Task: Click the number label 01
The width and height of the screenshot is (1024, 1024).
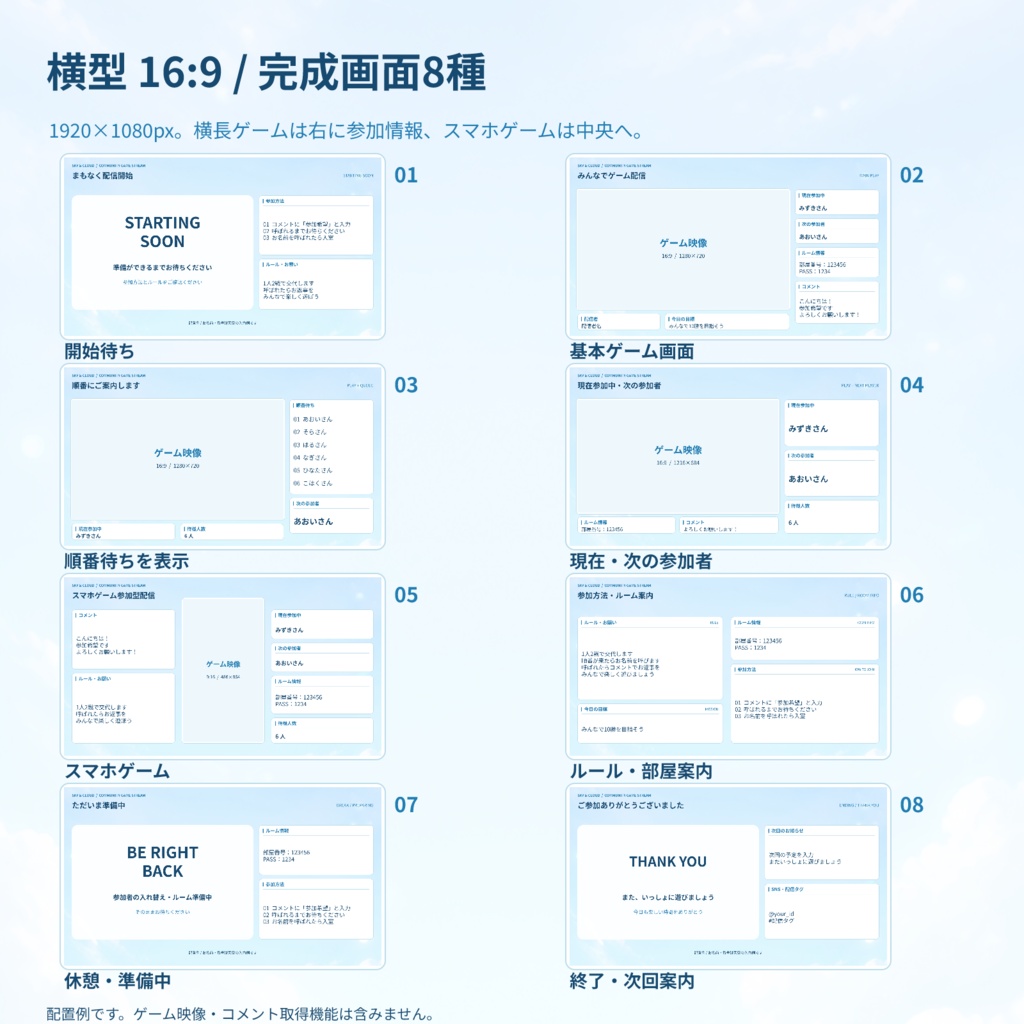Action: [406, 175]
